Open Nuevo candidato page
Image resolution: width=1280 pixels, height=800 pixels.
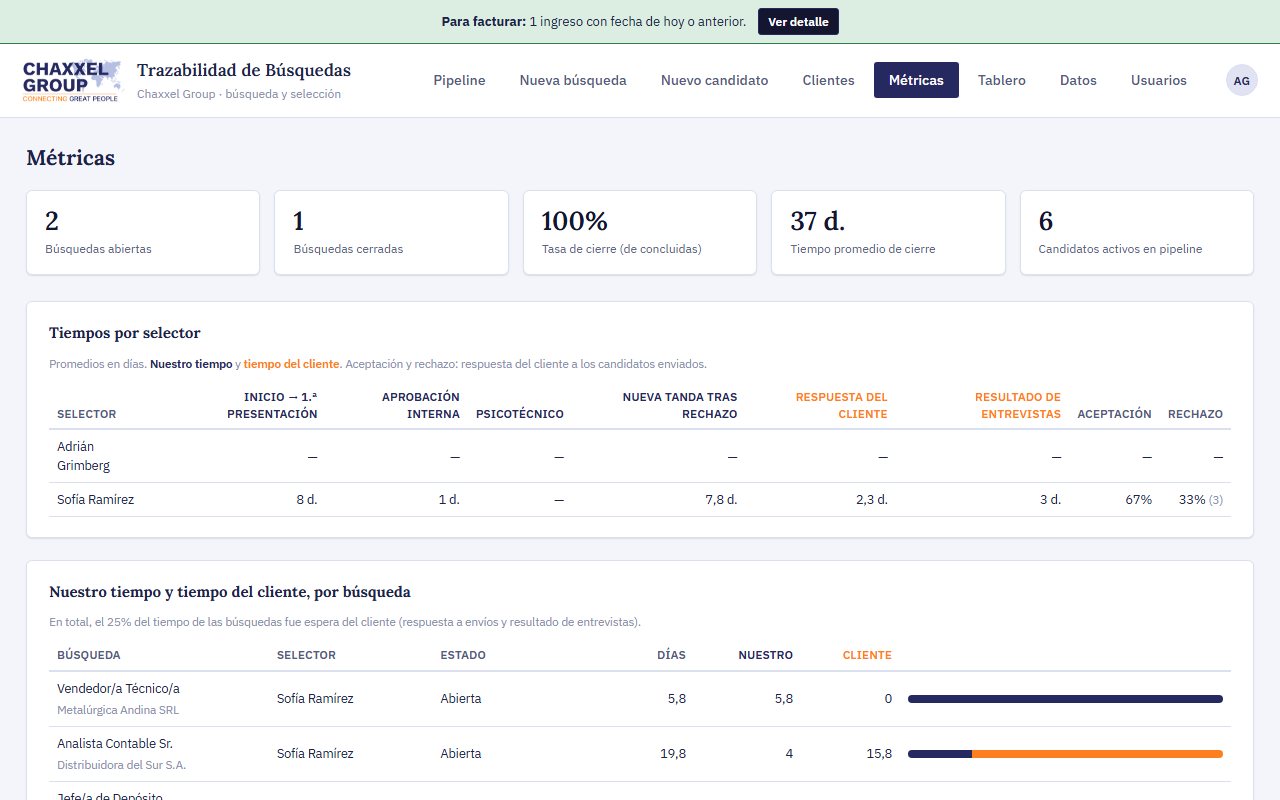[714, 80]
